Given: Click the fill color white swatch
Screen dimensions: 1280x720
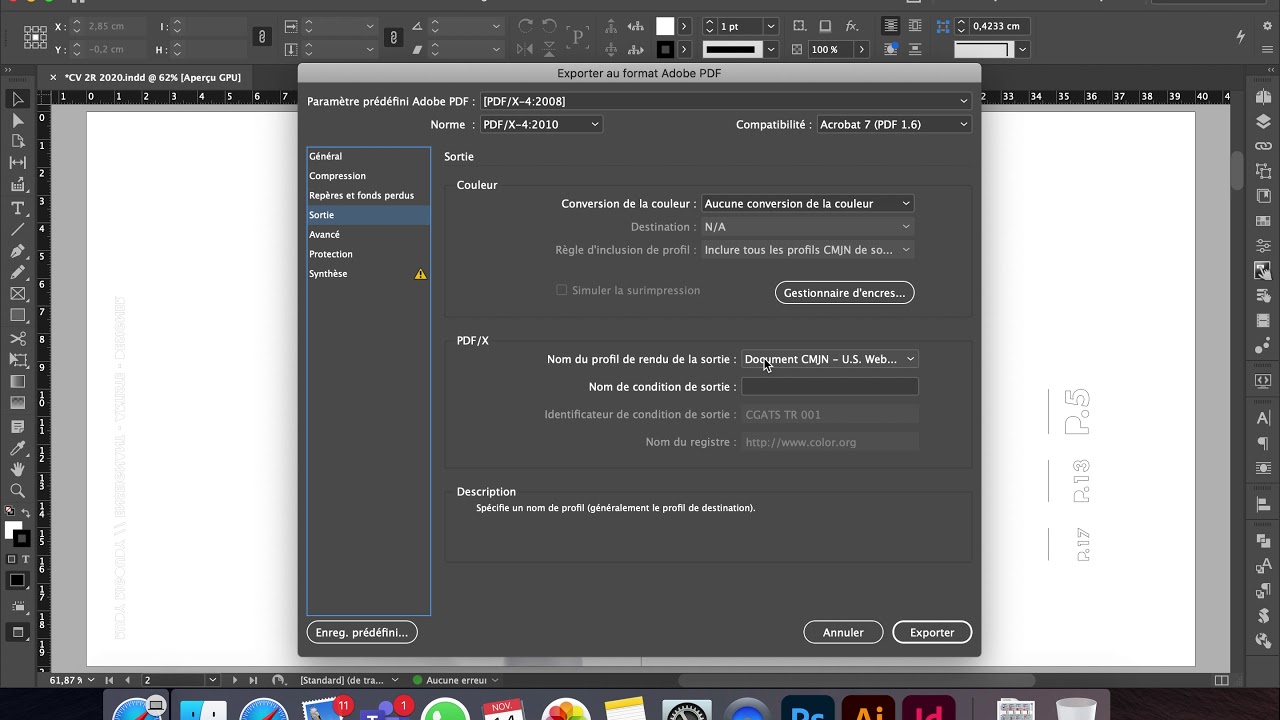Looking at the screenshot, I should coord(665,26).
